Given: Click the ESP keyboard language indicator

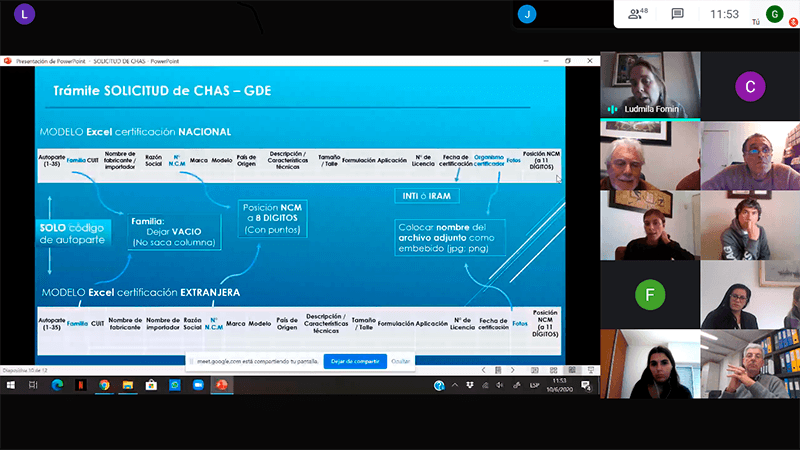Looking at the screenshot, I should coord(535,385).
